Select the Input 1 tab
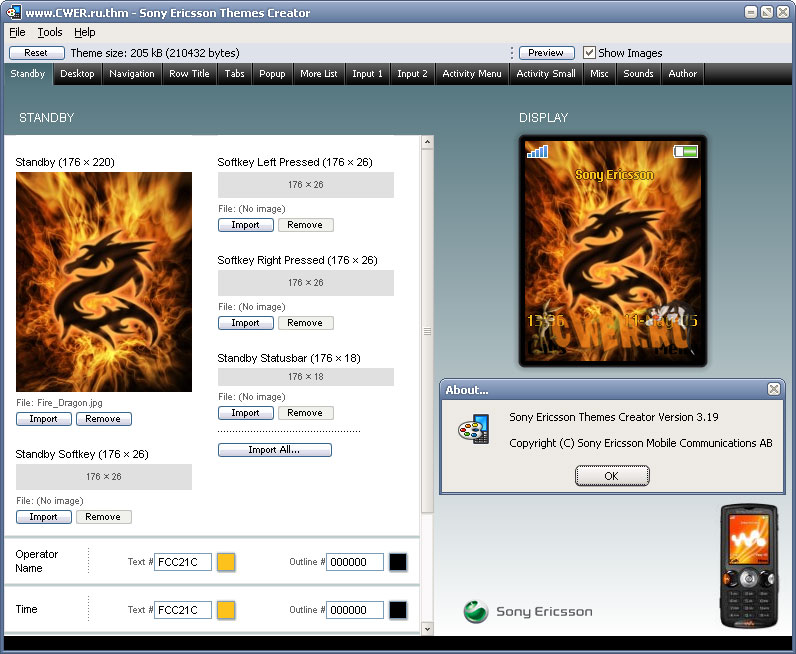Screen dimensions: 796x654 tap(367, 74)
